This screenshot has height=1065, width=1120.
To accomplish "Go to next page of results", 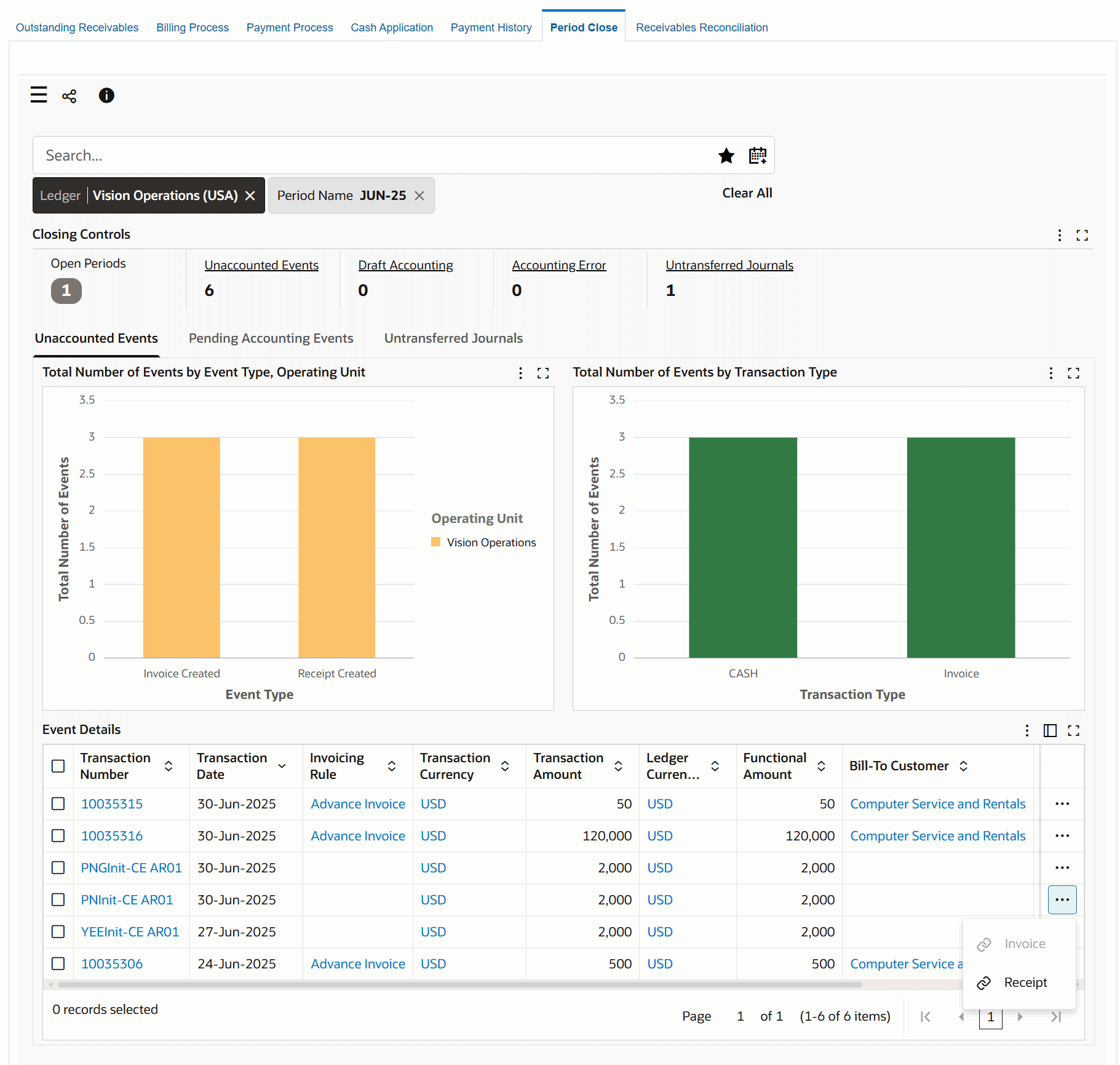I will click(1020, 1017).
